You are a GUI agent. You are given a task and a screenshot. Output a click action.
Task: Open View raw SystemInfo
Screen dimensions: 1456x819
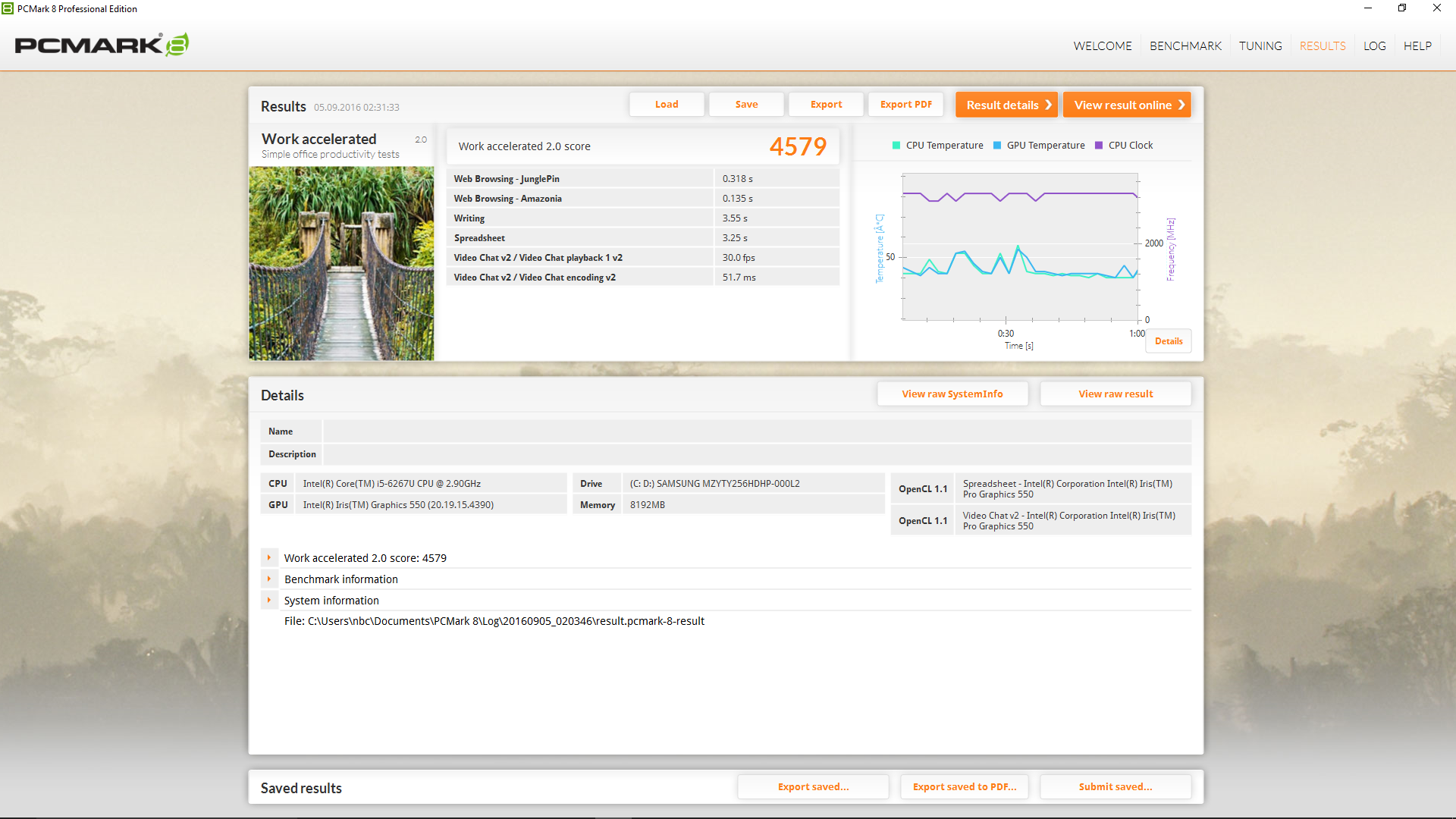coord(952,394)
